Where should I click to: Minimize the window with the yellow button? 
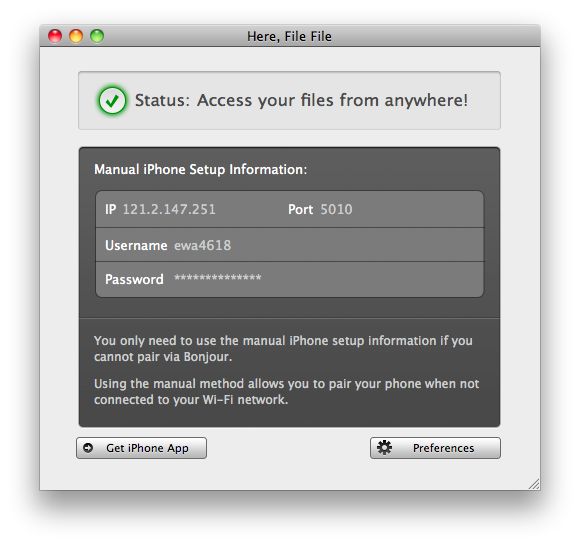[76, 36]
